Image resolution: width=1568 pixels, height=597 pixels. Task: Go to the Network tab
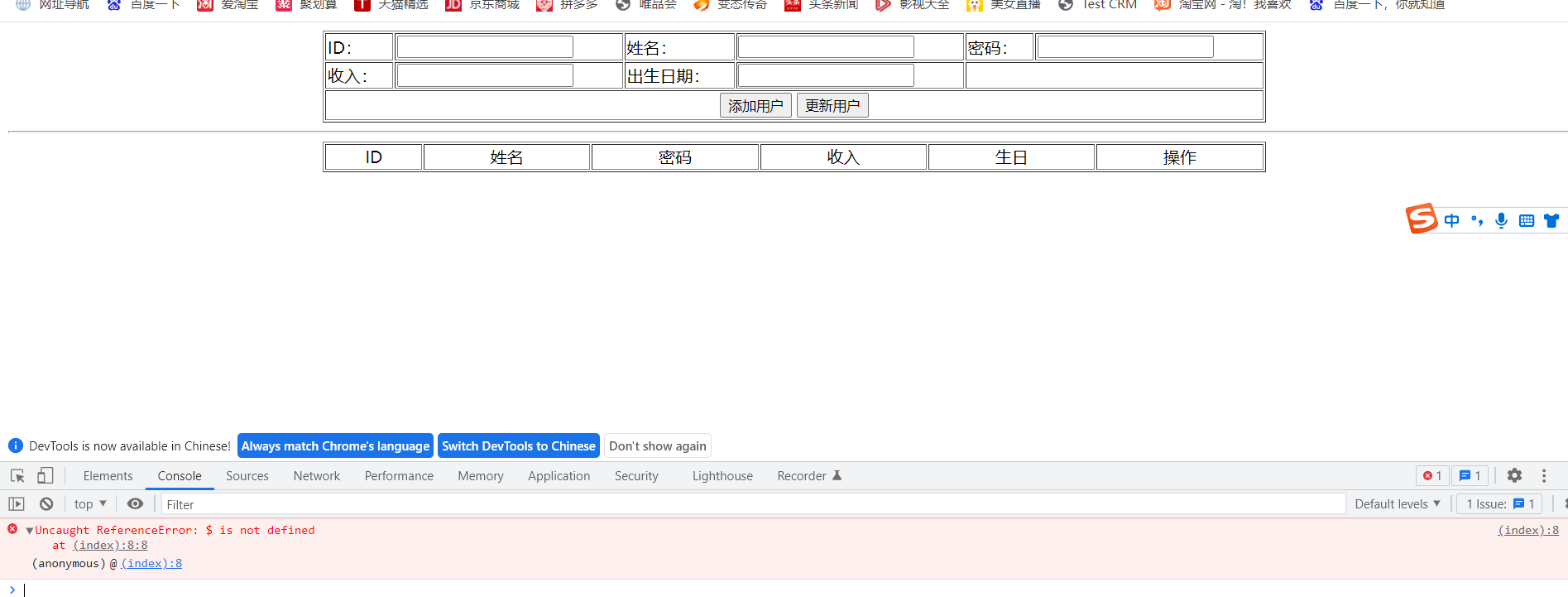pyautogui.click(x=316, y=476)
